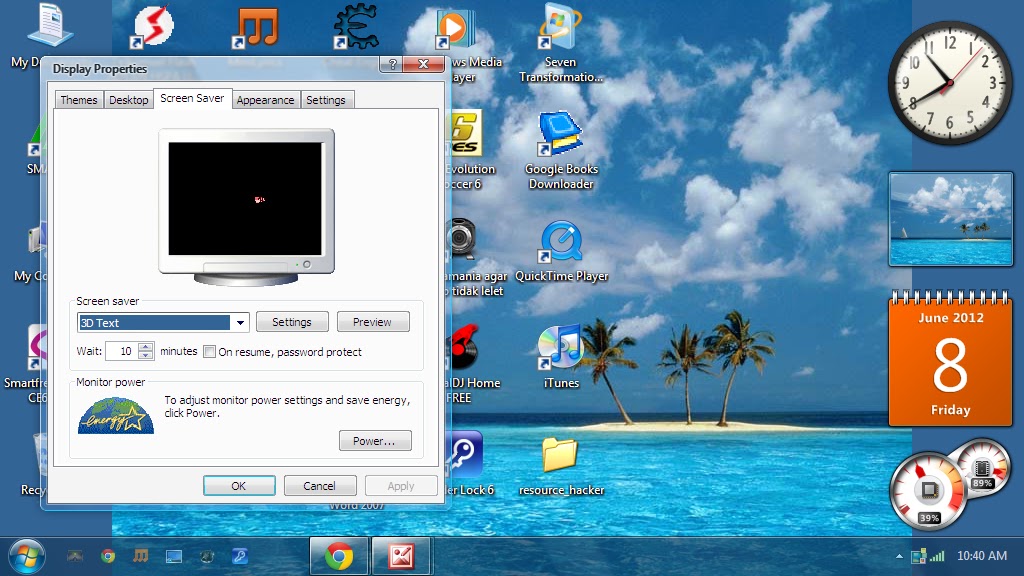Click into the Wait minutes field
The width and height of the screenshot is (1024, 576).
pos(122,351)
